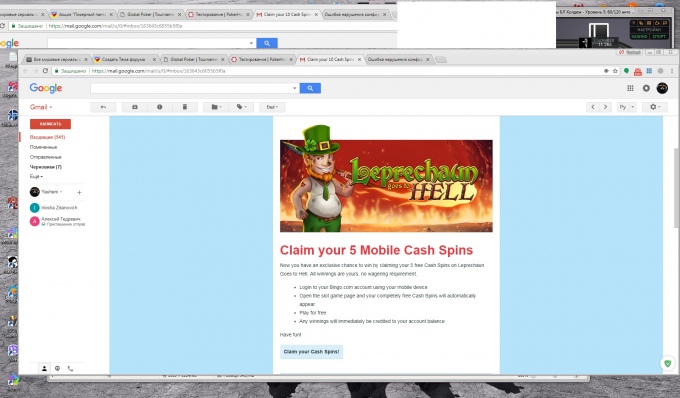Expand the Gmail settings gear menu

click(655, 107)
